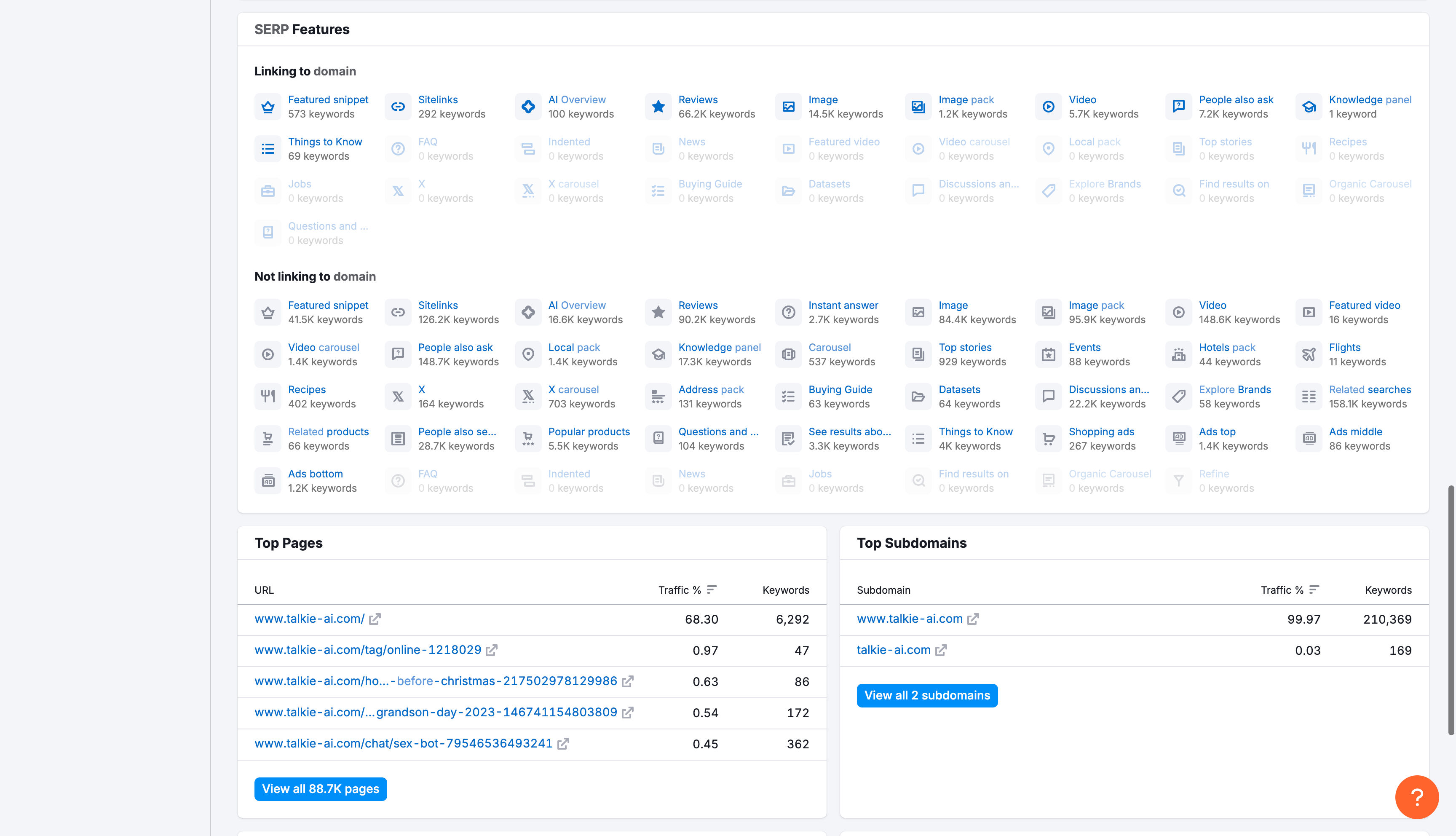
Task: Open external link icon next to www.talkie-ai.com/ page
Action: point(375,619)
